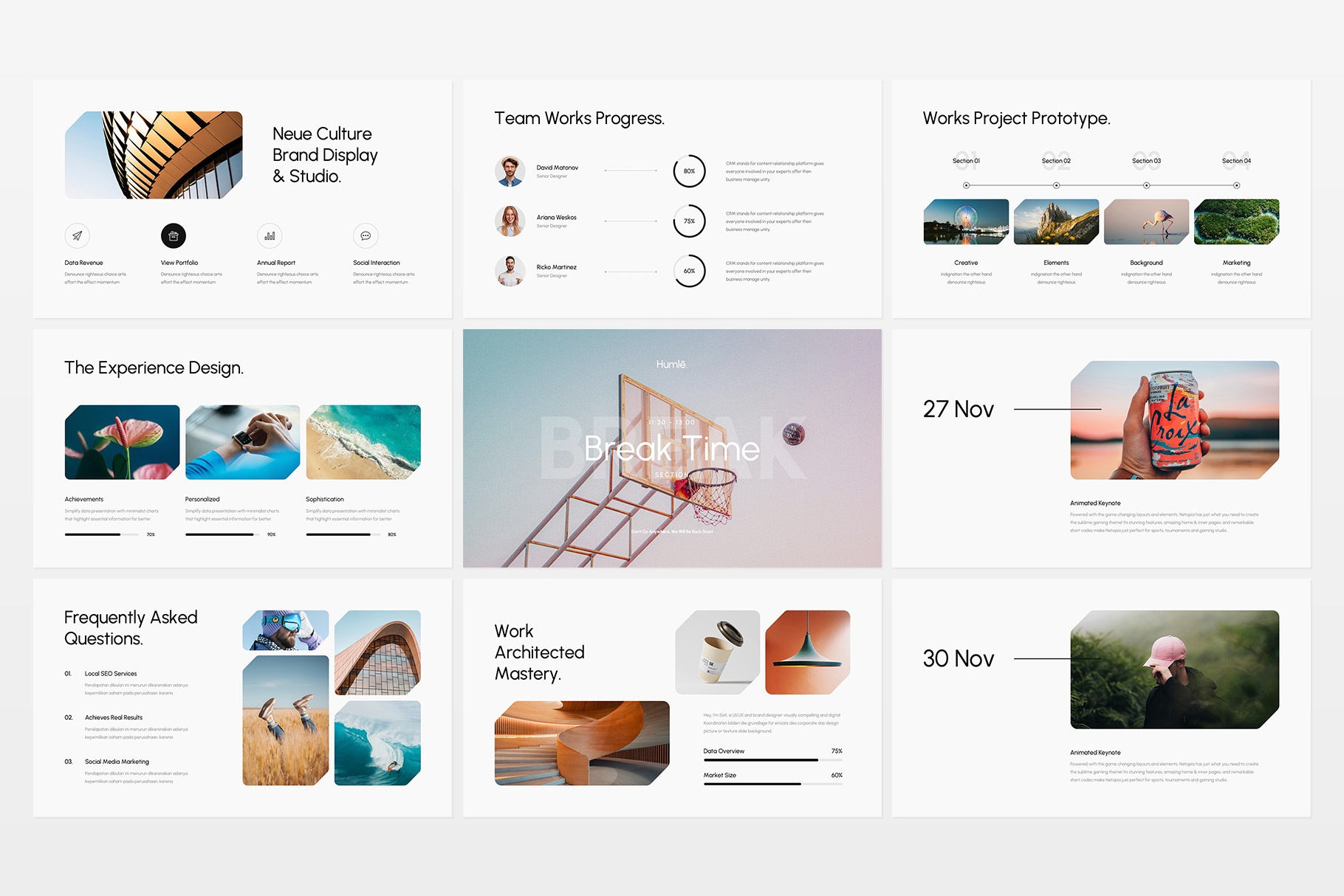Viewport: 1344px width, 896px height.
Task: Open David Matonov's profile picture
Action: coord(510,171)
